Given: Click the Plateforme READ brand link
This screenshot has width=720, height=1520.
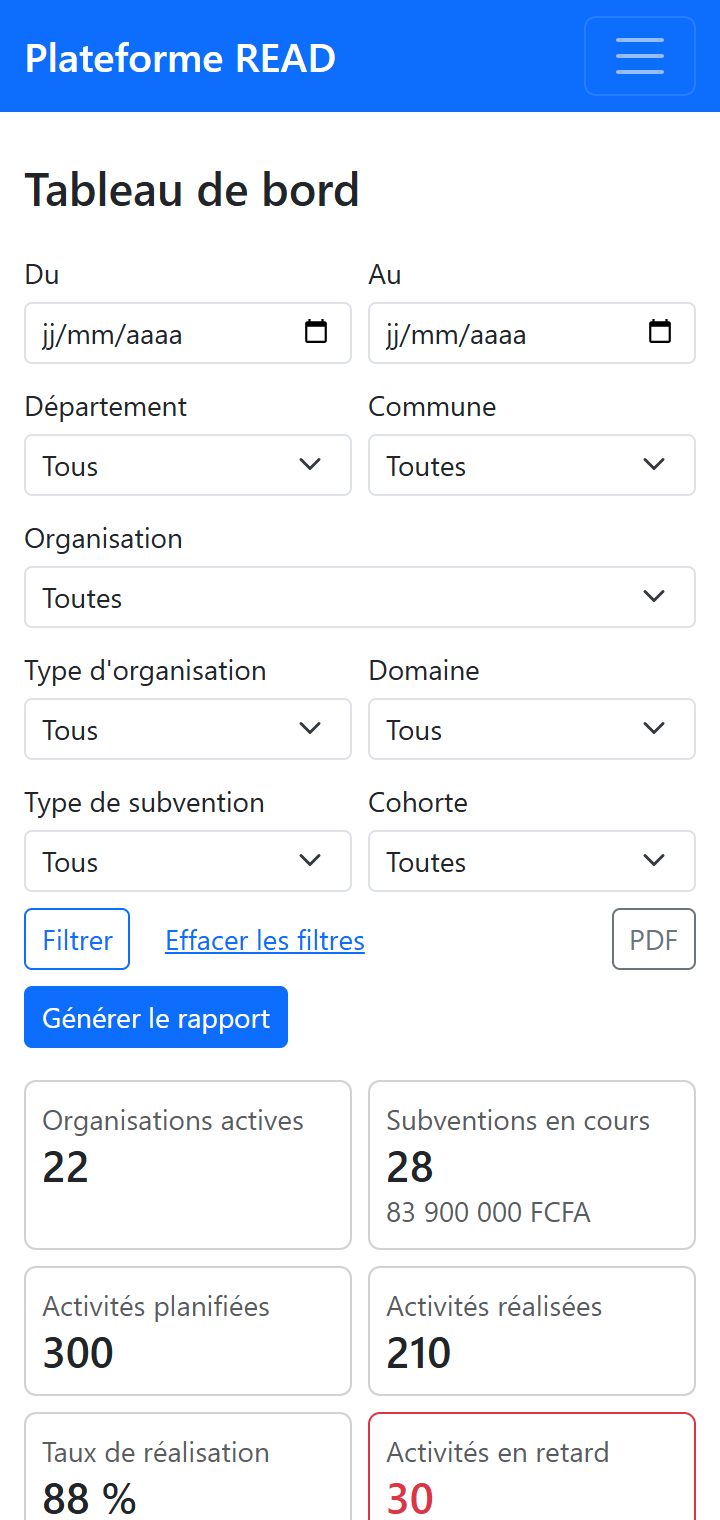Looking at the screenshot, I should click(x=180, y=58).
